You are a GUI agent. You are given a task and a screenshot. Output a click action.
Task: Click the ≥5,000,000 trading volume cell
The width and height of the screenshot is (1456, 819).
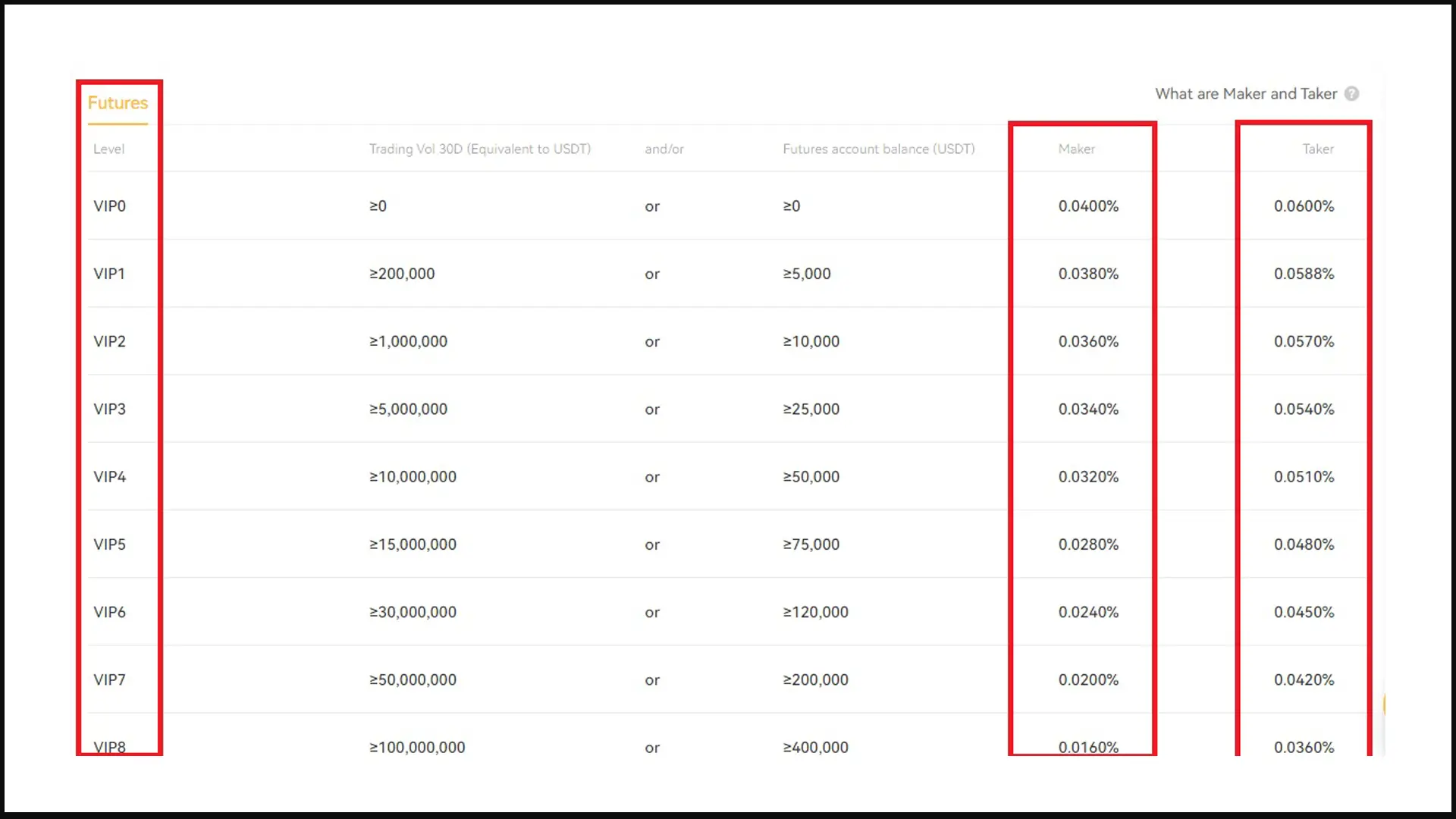(408, 409)
